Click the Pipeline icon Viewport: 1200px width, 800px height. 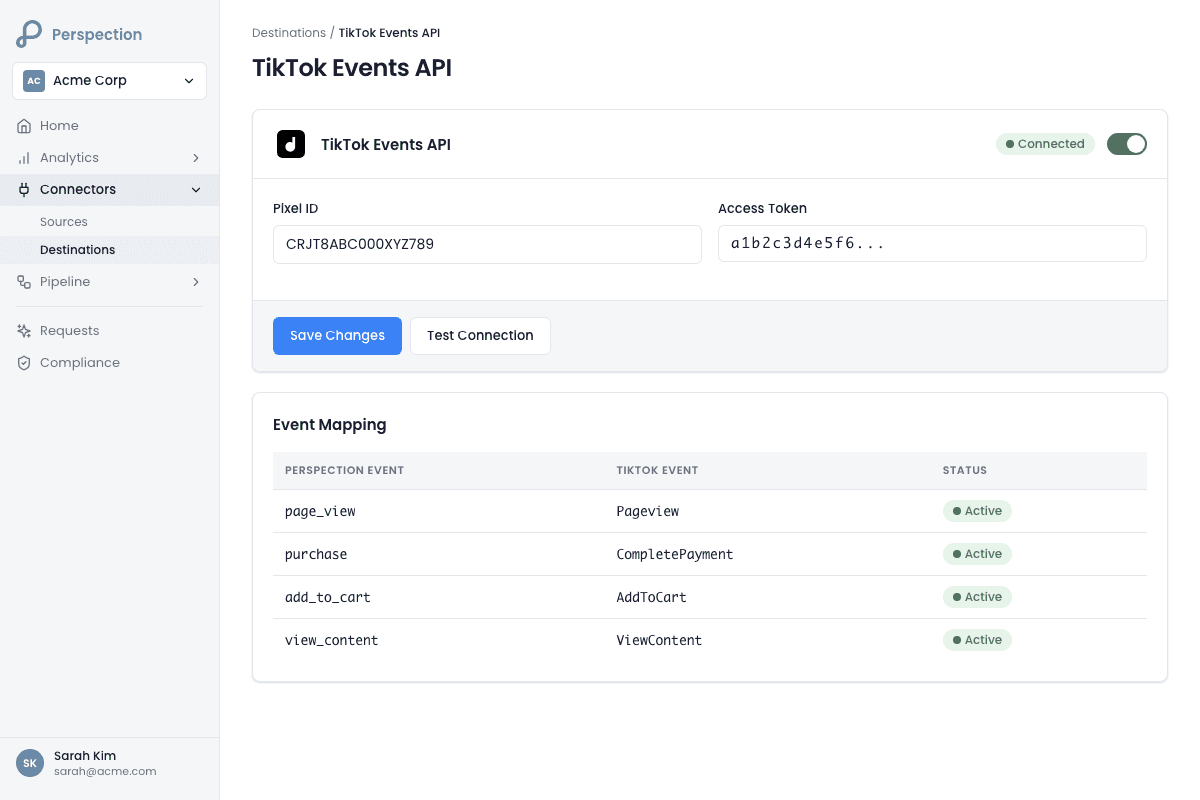click(24, 282)
